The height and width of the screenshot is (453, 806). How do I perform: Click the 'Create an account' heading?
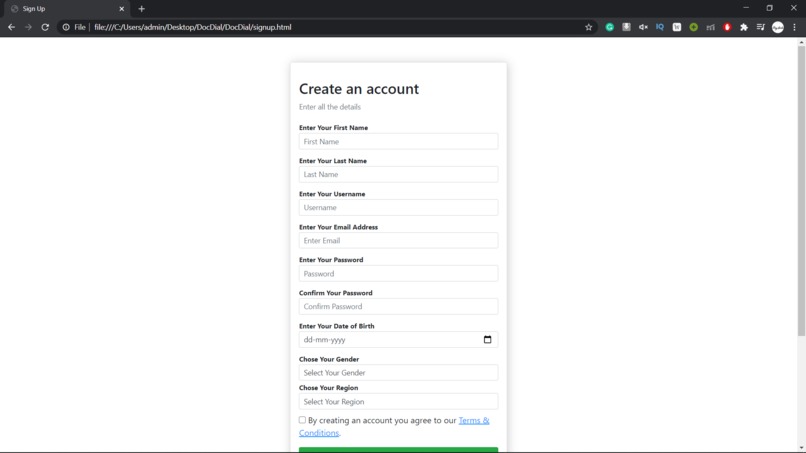[x=359, y=89]
